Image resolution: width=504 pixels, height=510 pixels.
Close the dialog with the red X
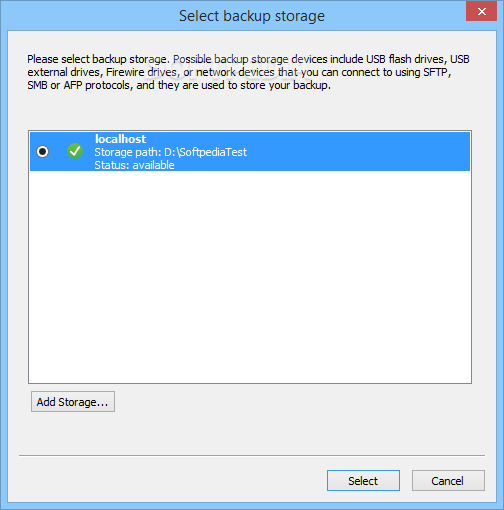tap(481, 12)
